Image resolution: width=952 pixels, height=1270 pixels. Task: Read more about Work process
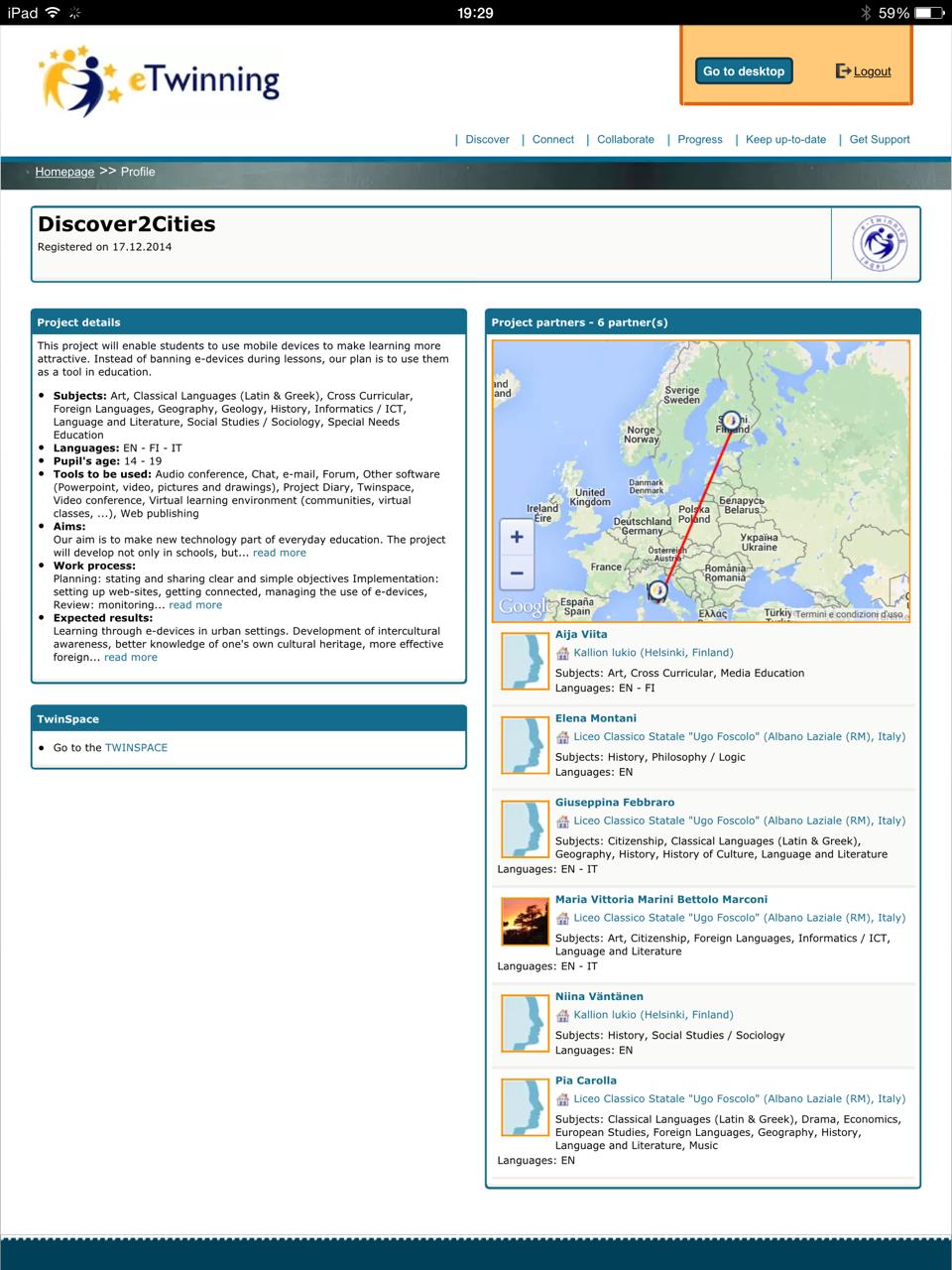coord(195,605)
